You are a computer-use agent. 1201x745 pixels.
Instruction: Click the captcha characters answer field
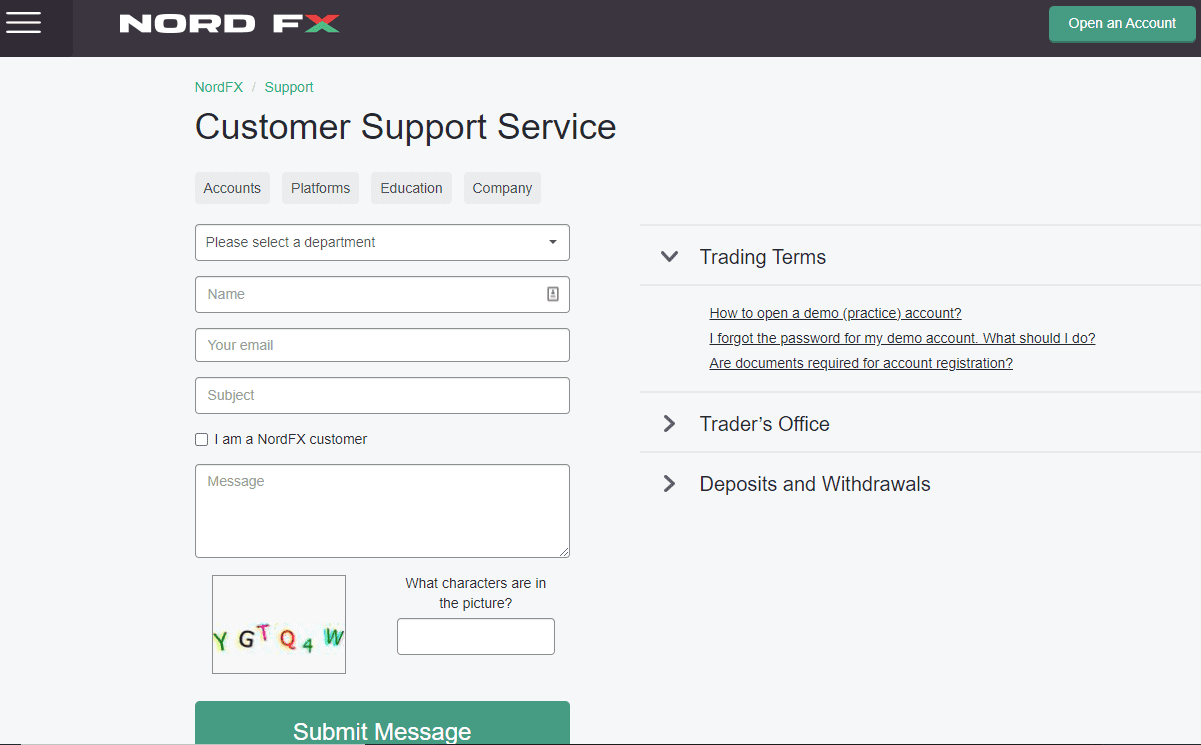(x=476, y=636)
